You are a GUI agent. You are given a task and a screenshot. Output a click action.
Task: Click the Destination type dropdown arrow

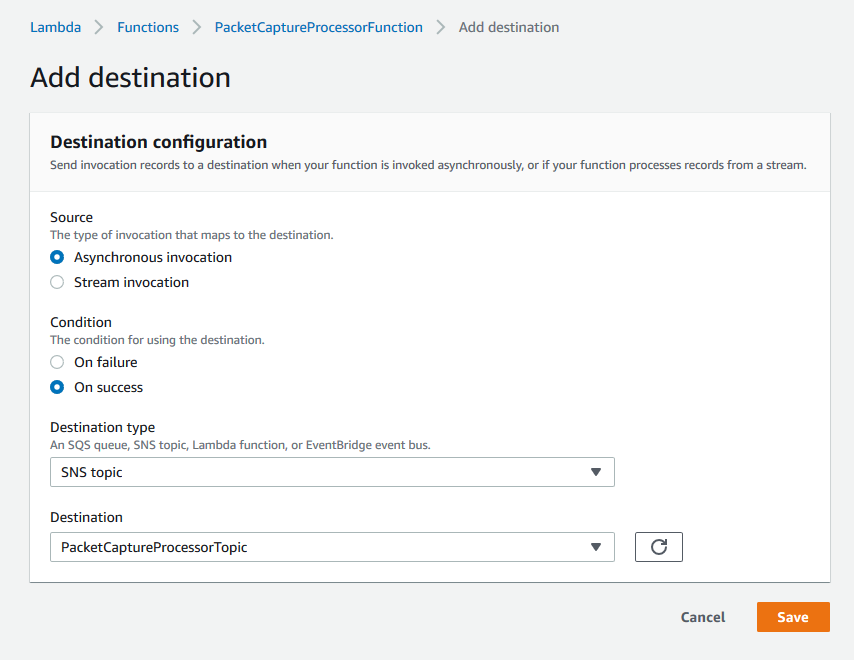[x=596, y=472]
